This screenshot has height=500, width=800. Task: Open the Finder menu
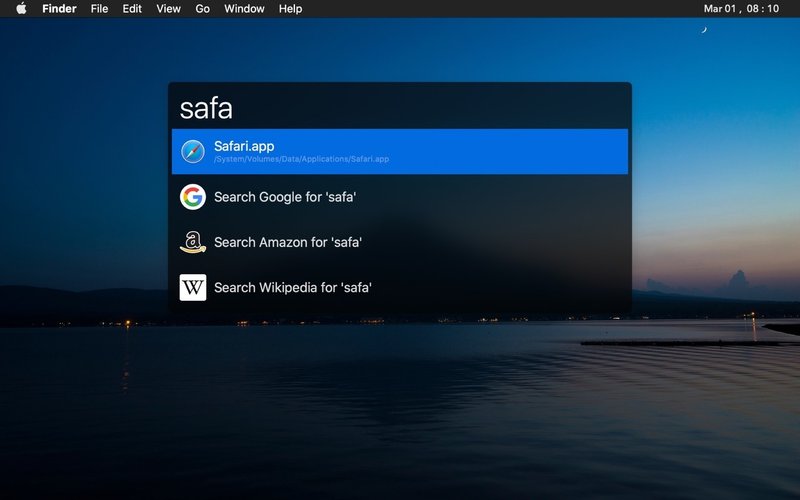pos(59,9)
